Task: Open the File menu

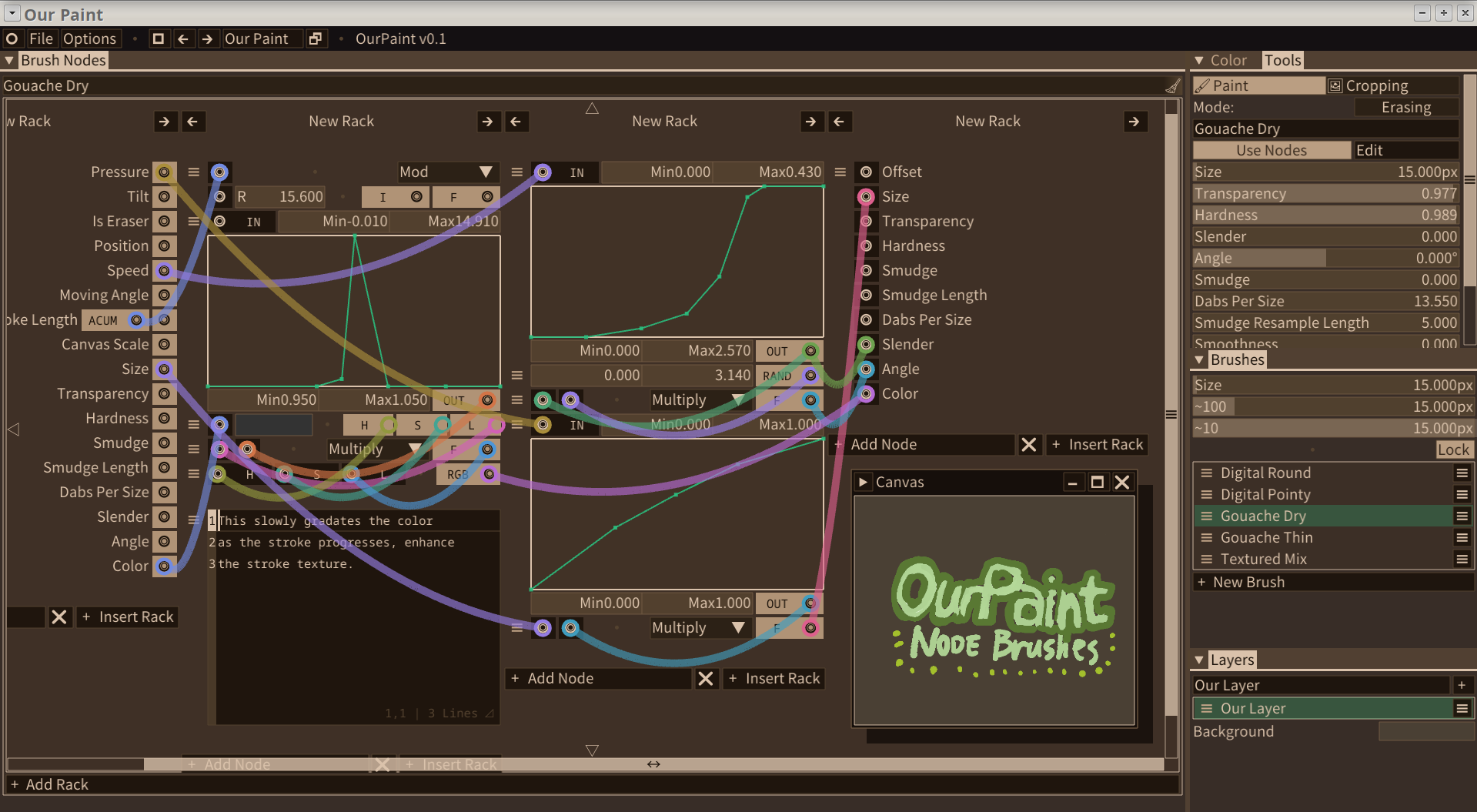Action: (x=41, y=38)
